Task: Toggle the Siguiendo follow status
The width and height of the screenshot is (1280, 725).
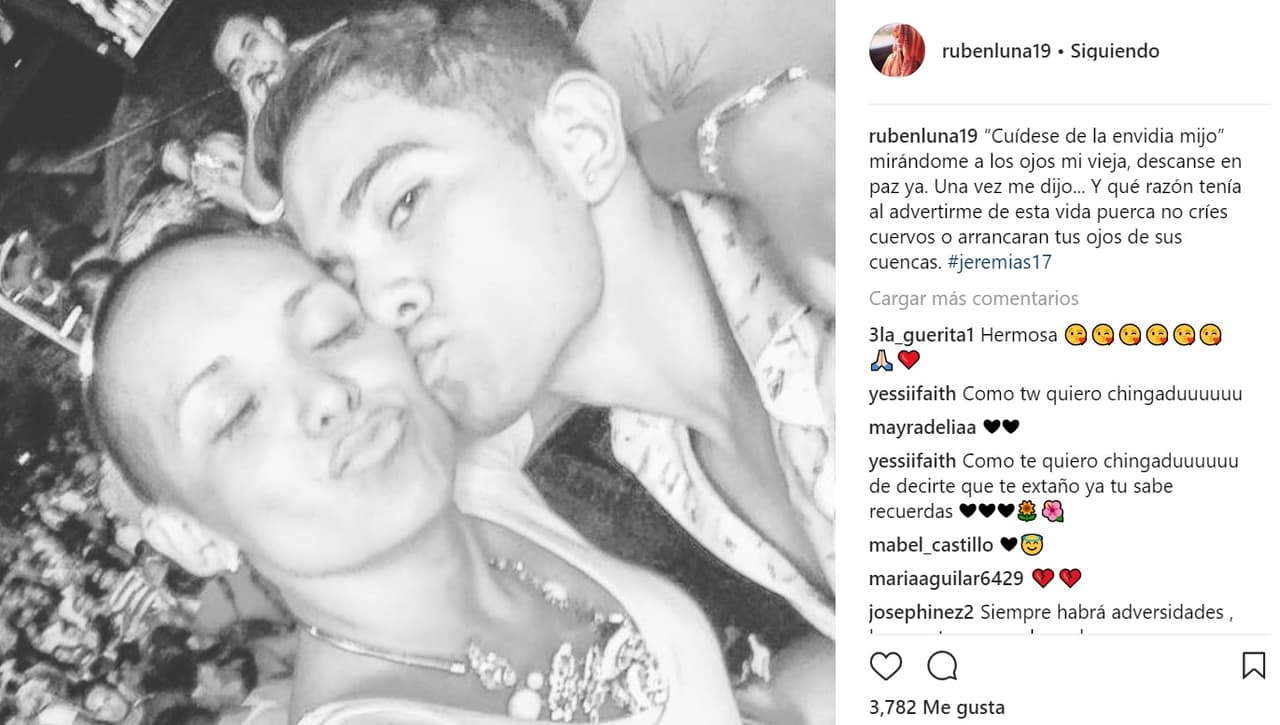Action: pos(1115,51)
